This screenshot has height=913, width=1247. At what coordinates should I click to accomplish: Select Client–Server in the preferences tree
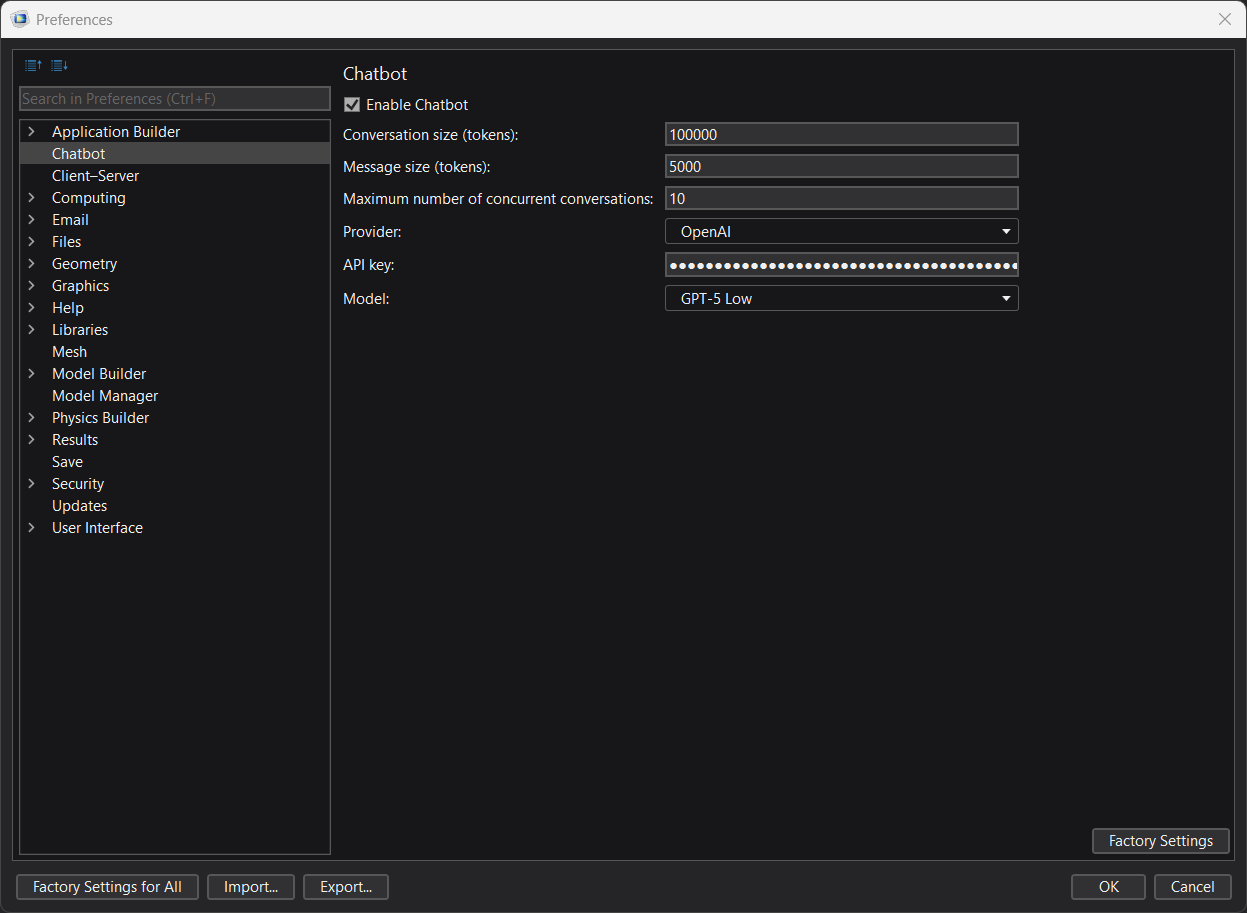95,176
